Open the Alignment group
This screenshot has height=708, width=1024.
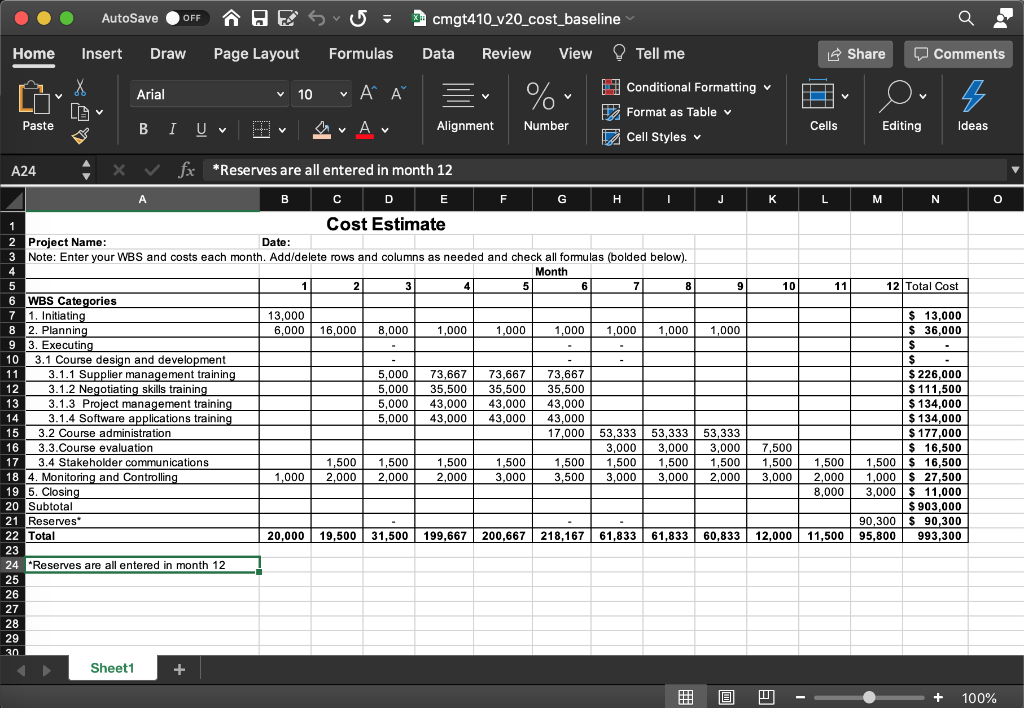click(465, 108)
